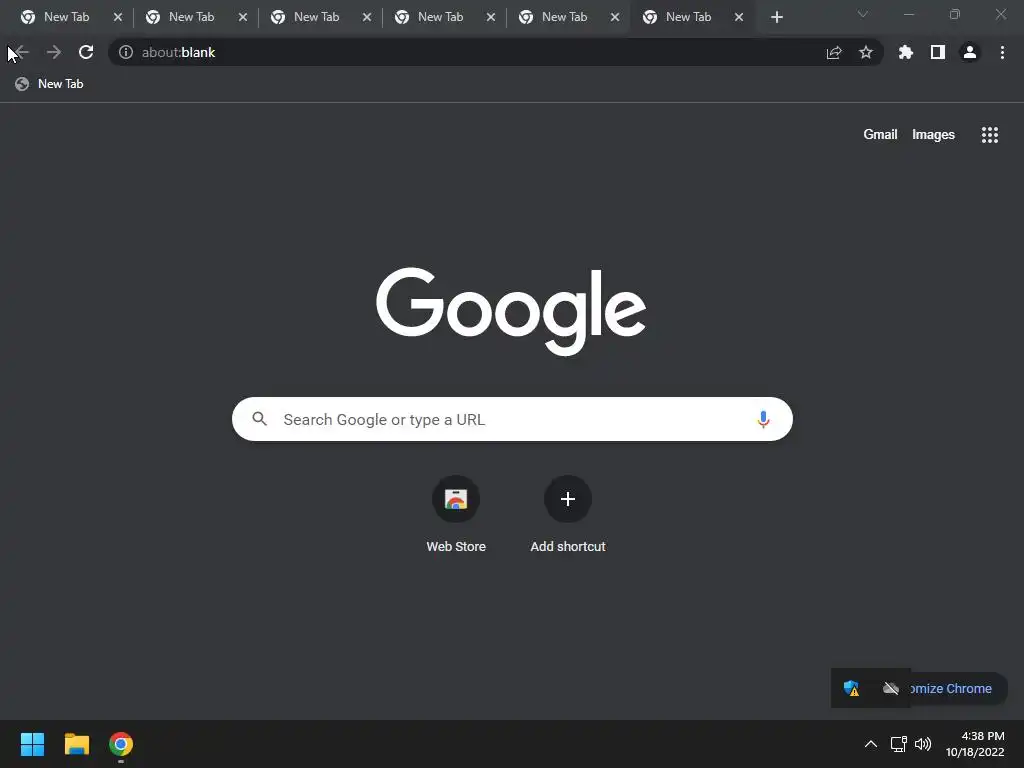Open the OneDrive cloud tray icon
Viewport: 1024px width, 768px height.
pyautogui.click(x=891, y=688)
